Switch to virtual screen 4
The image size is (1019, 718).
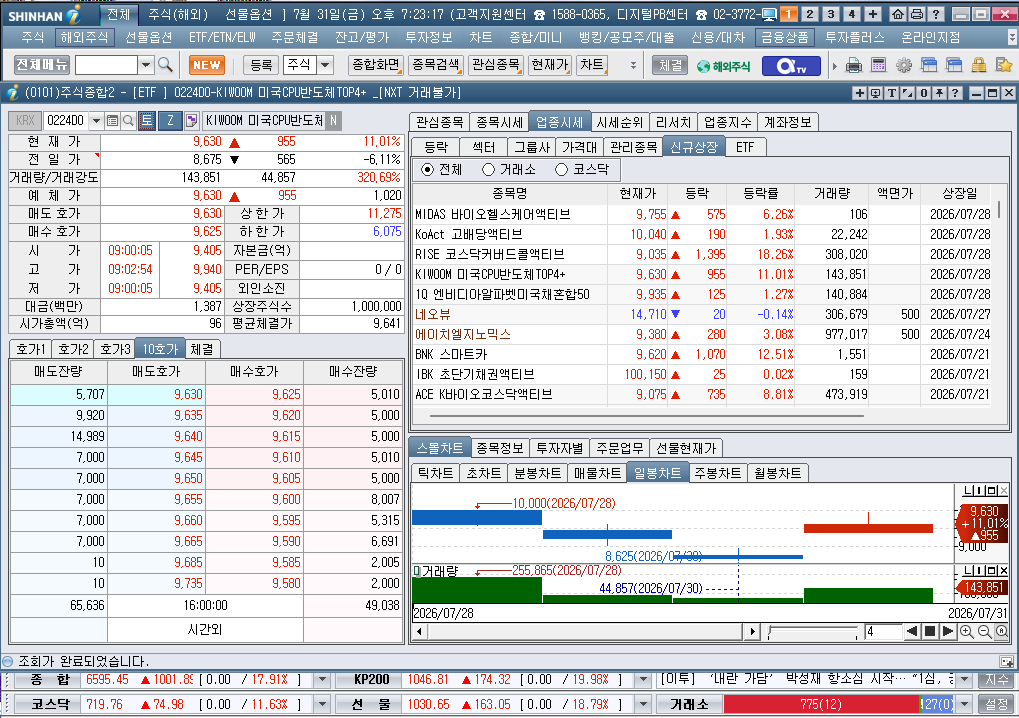click(852, 14)
